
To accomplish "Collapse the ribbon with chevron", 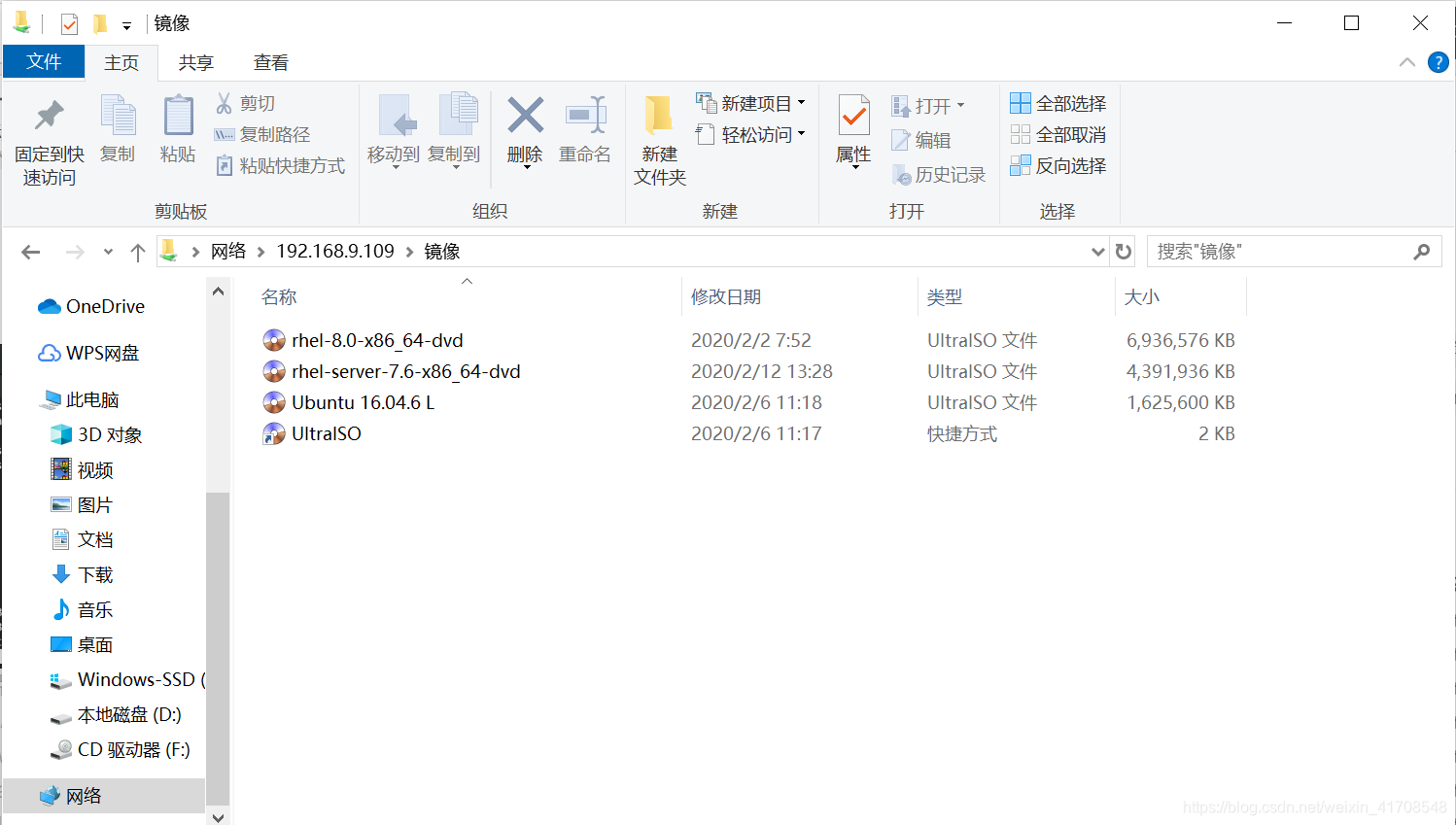I will click(1406, 62).
